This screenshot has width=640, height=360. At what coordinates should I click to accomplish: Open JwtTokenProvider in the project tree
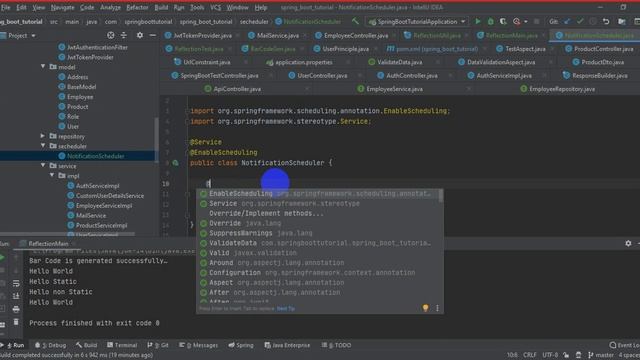click(x=90, y=57)
